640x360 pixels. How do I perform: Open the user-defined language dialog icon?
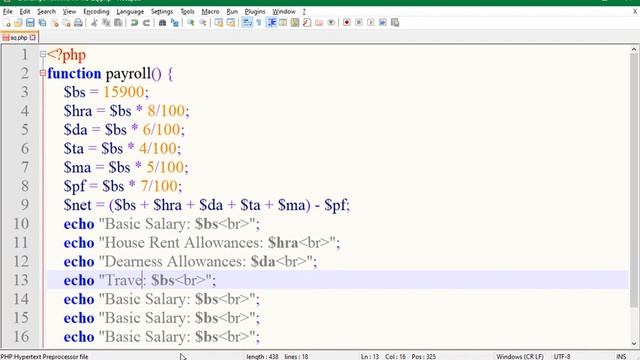click(283, 23)
